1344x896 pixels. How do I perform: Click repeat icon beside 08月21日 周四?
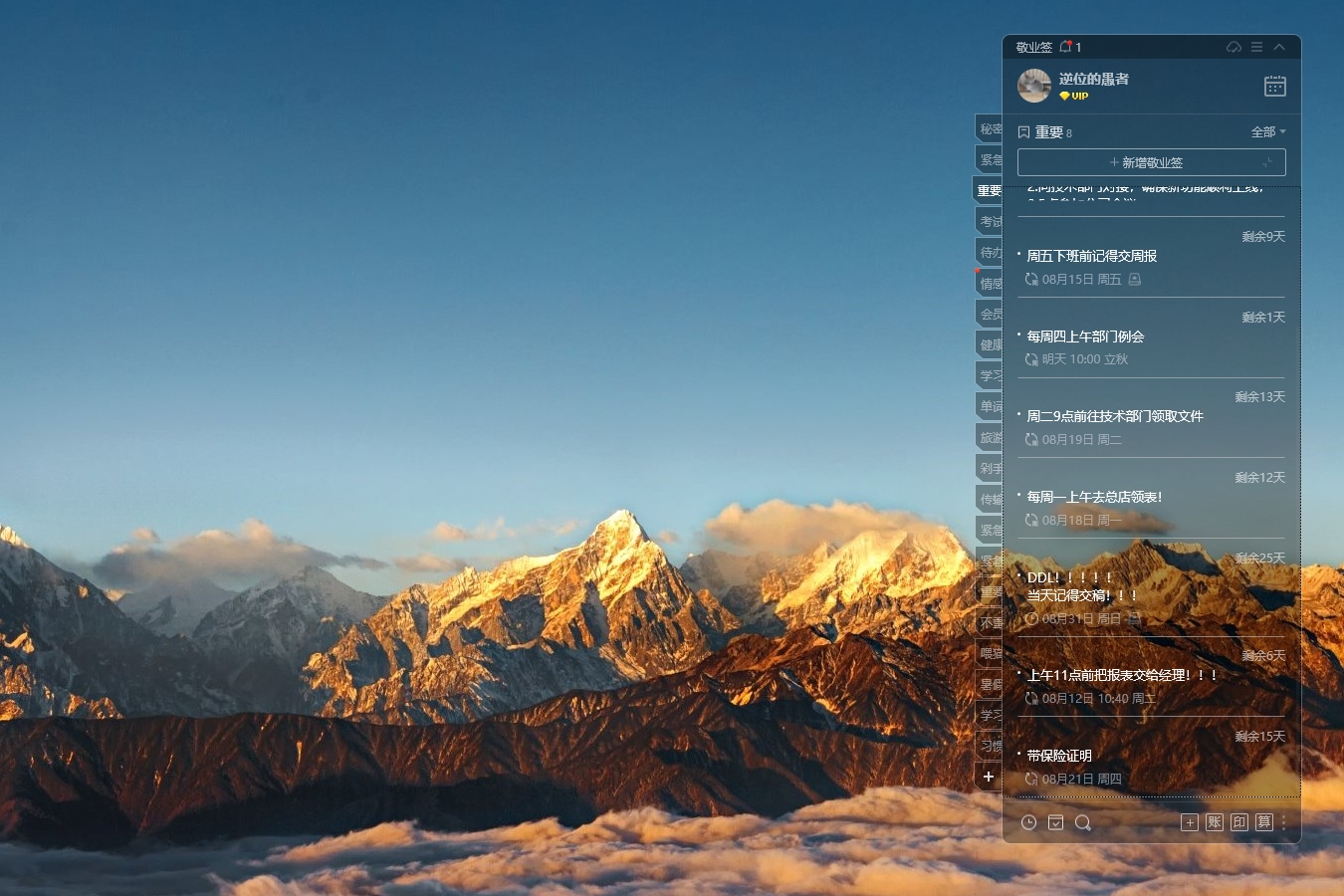coord(1031,780)
